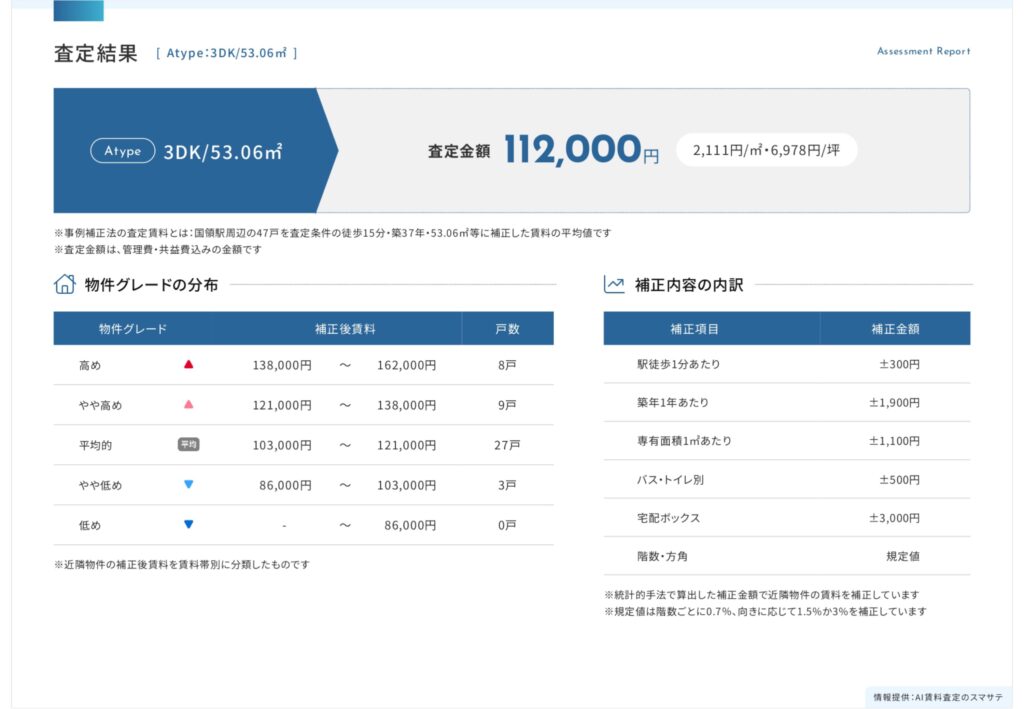Image resolution: width=1024 pixels, height=709 pixels.
Task: Click the 補正金額 column header
Action: click(x=894, y=329)
